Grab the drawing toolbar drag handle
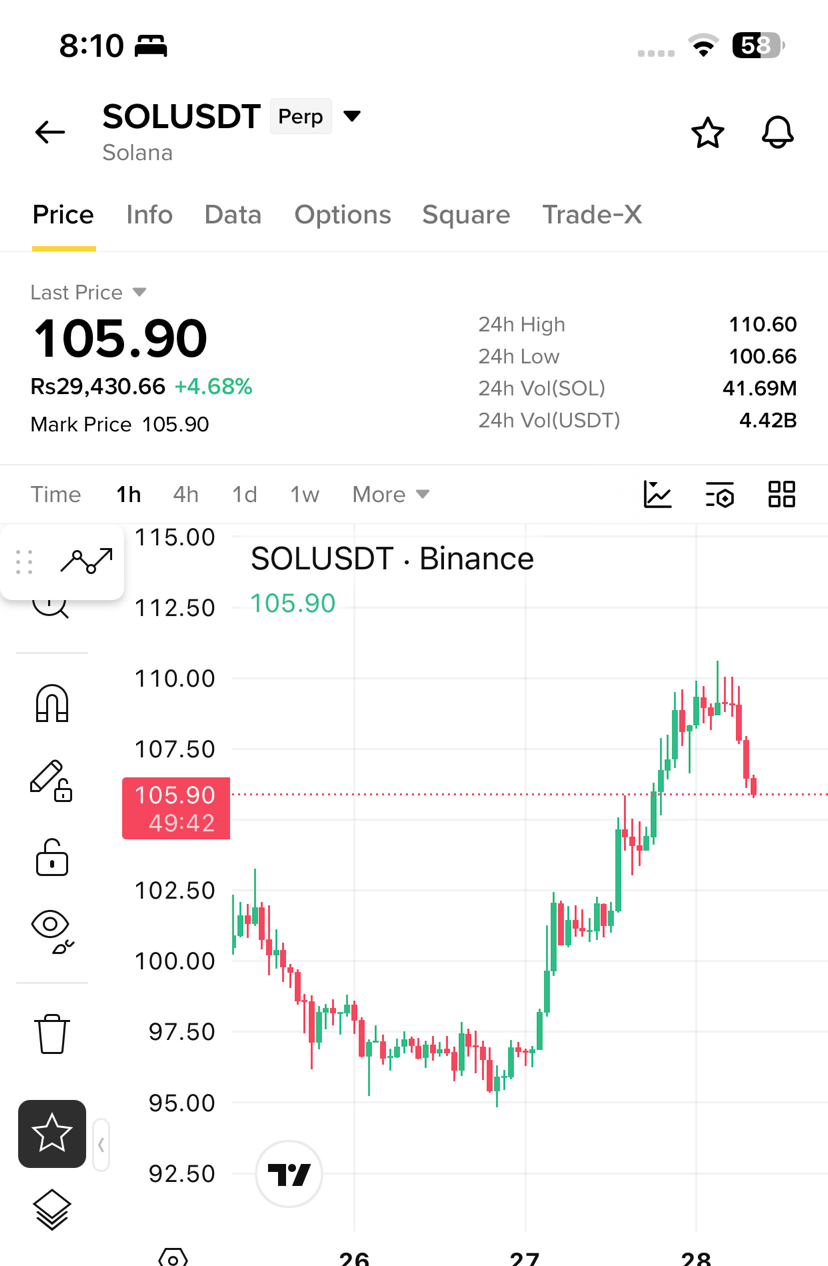Screen dimensions: 828x1266 coord(25,562)
